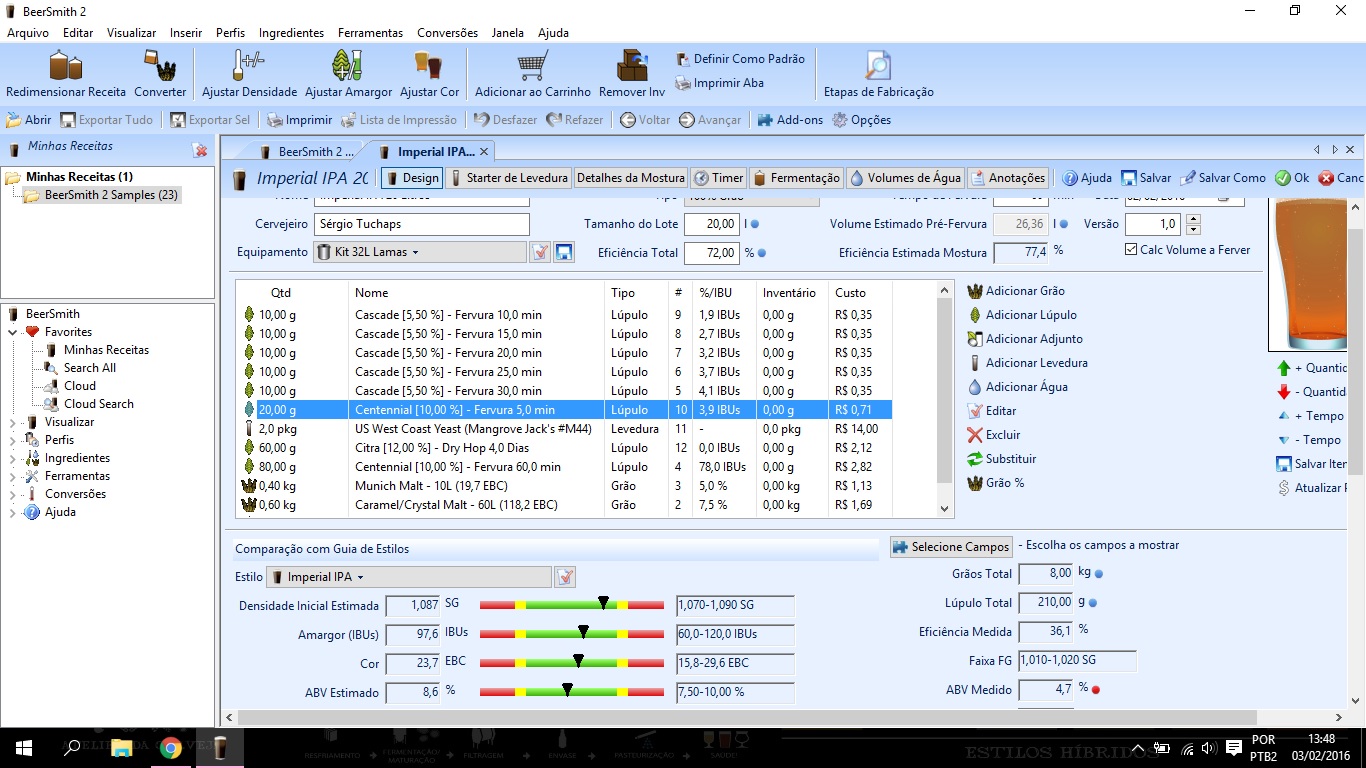Screen dimensions: 1366x768
Task: Click Adicionar Lúpulo
Action: coord(1022,315)
